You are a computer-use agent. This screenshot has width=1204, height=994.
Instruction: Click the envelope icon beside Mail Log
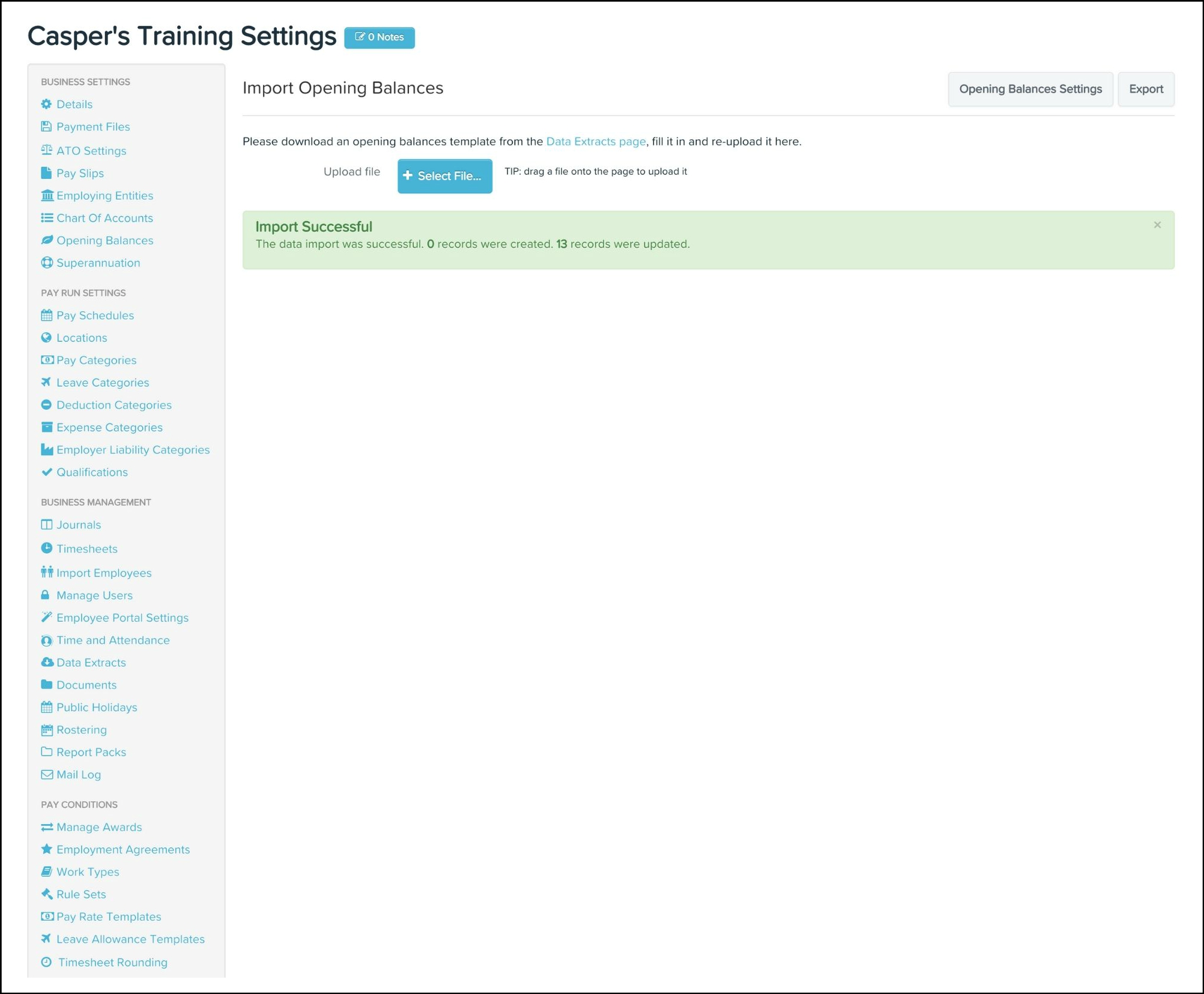[46, 774]
